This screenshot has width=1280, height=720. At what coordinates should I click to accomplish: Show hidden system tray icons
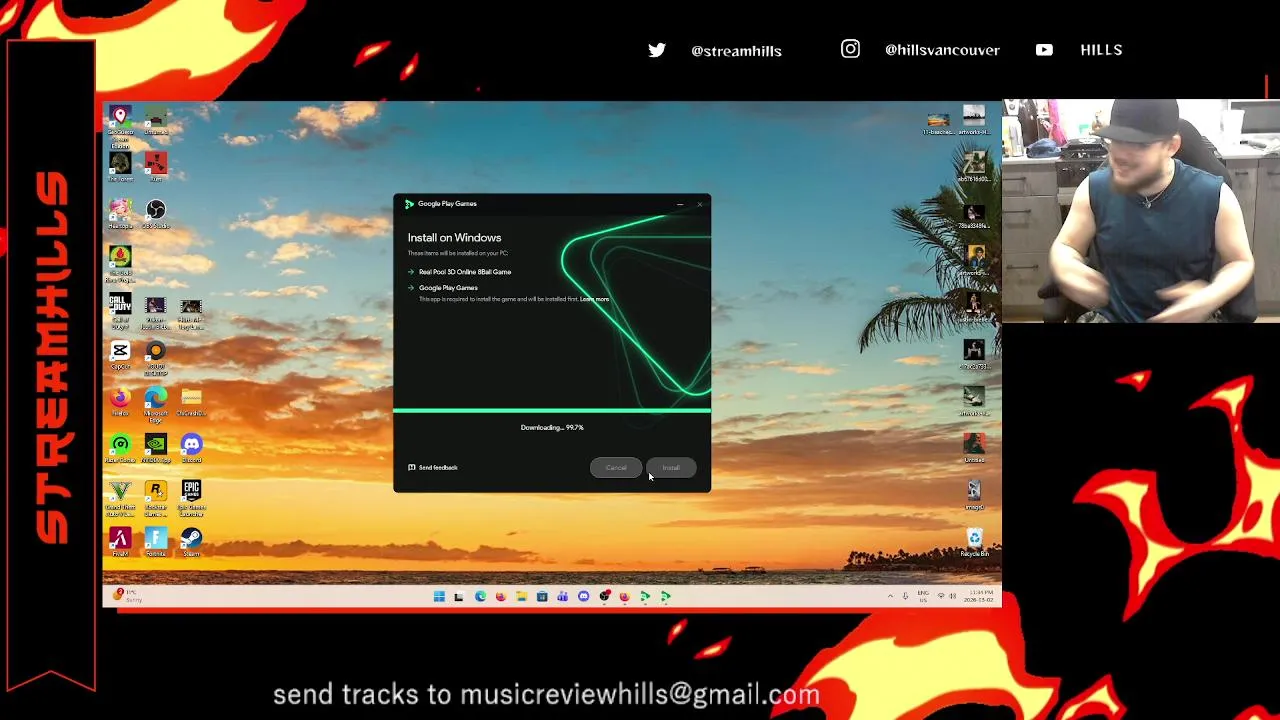point(890,596)
